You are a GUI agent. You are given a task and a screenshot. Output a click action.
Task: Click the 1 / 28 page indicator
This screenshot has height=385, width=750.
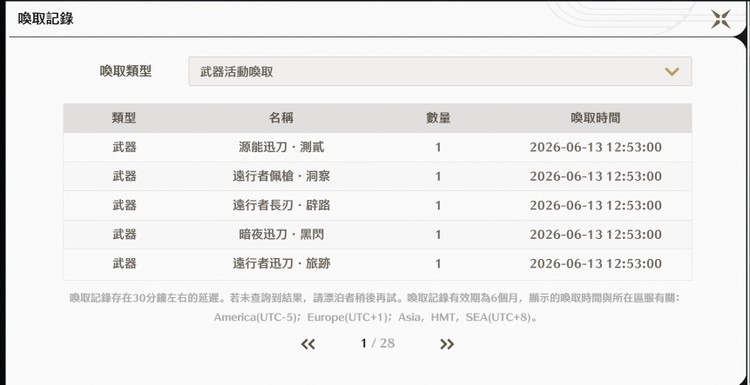[378, 343]
